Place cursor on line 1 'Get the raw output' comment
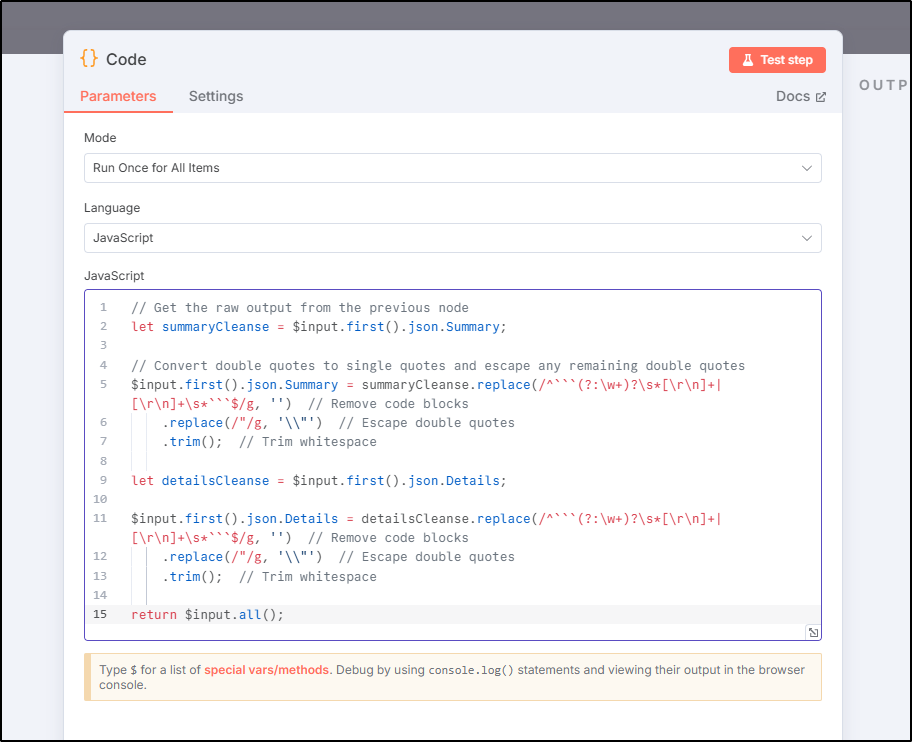The width and height of the screenshot is (912, 742). [300, 308]
